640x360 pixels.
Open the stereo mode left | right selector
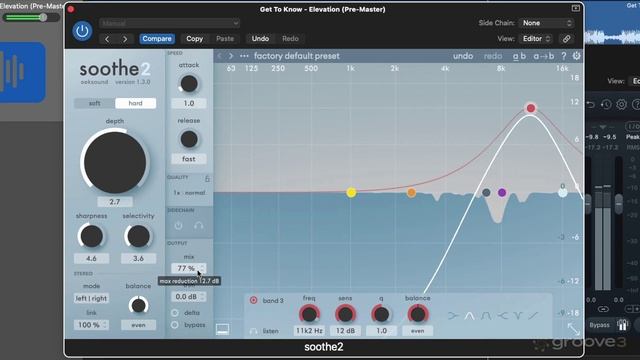tap(91, 298)
